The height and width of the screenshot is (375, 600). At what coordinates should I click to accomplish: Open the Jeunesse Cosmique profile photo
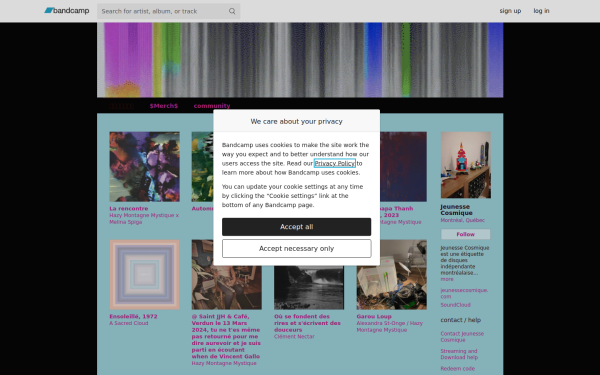[x=465, y=165]
